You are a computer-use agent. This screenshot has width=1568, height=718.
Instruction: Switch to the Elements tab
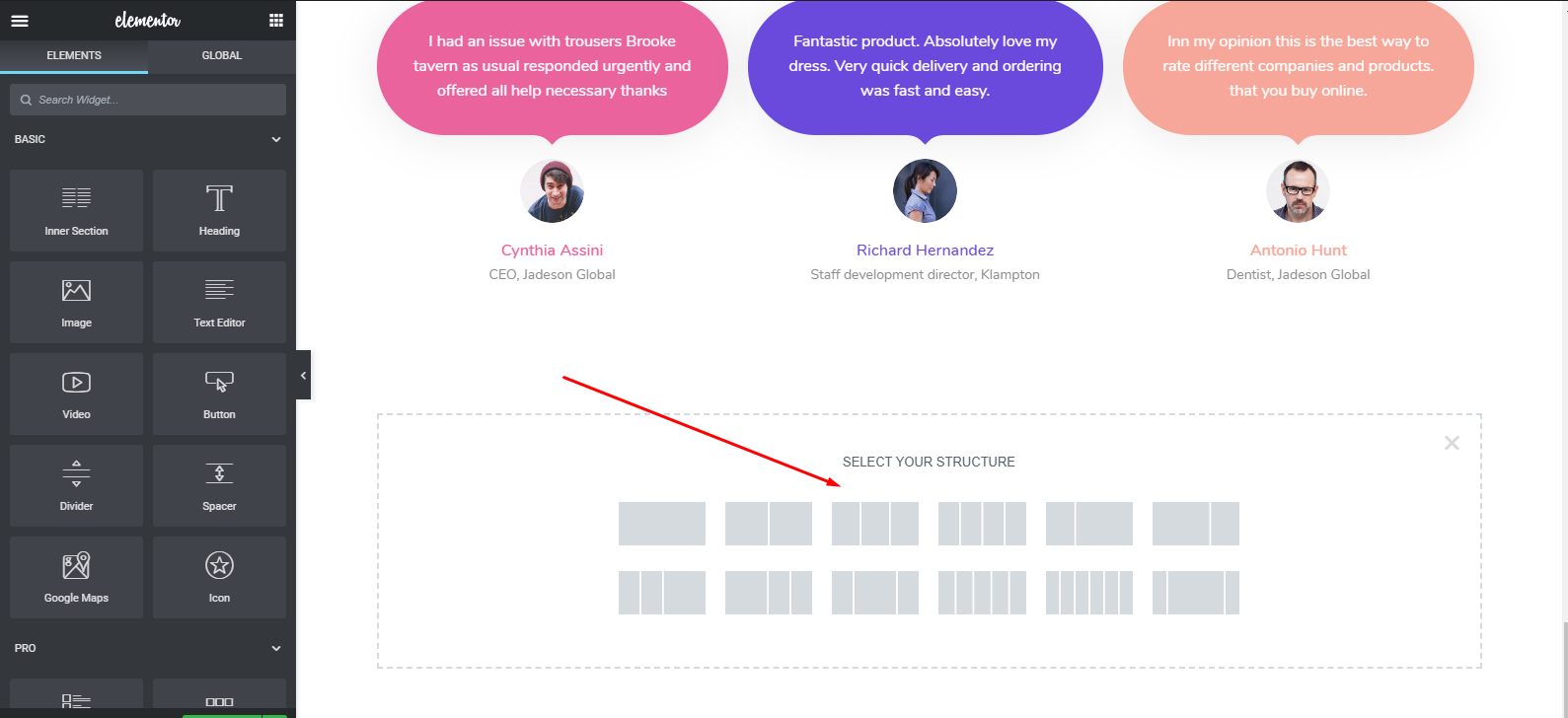74,55
